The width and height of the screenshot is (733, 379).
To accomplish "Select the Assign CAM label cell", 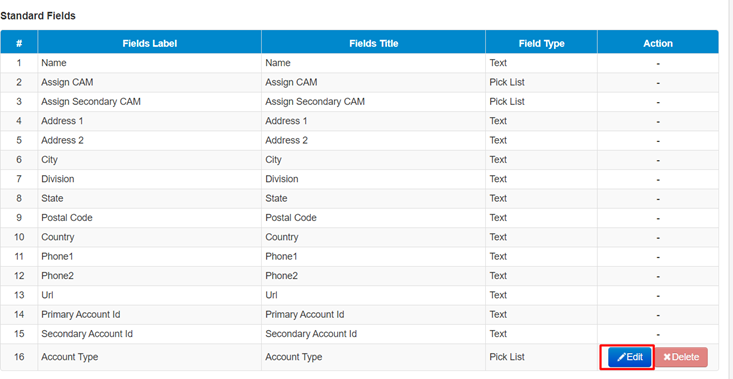I will tap(150, 82).
